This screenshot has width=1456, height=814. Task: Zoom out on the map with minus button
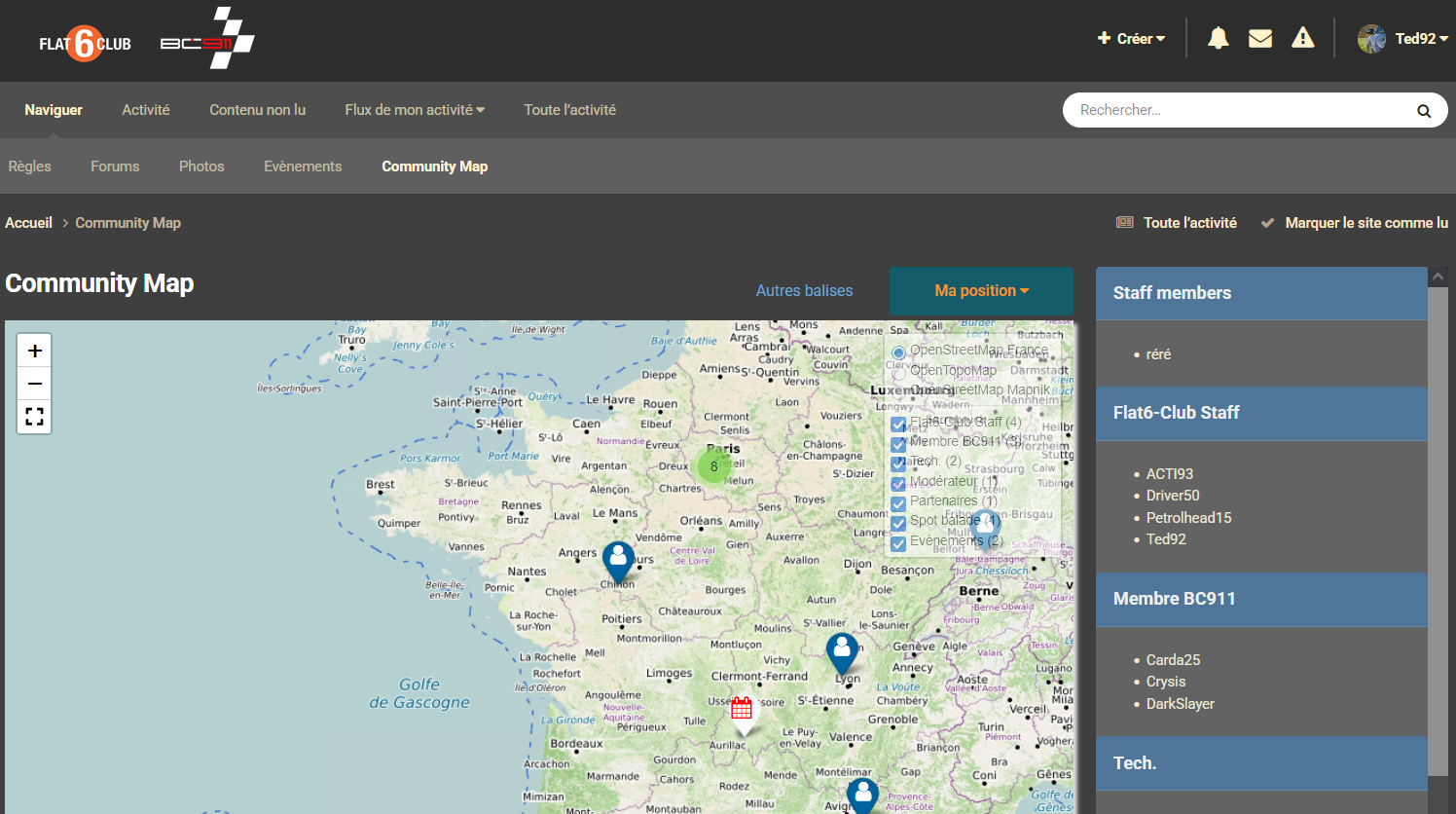click(34, 384)
